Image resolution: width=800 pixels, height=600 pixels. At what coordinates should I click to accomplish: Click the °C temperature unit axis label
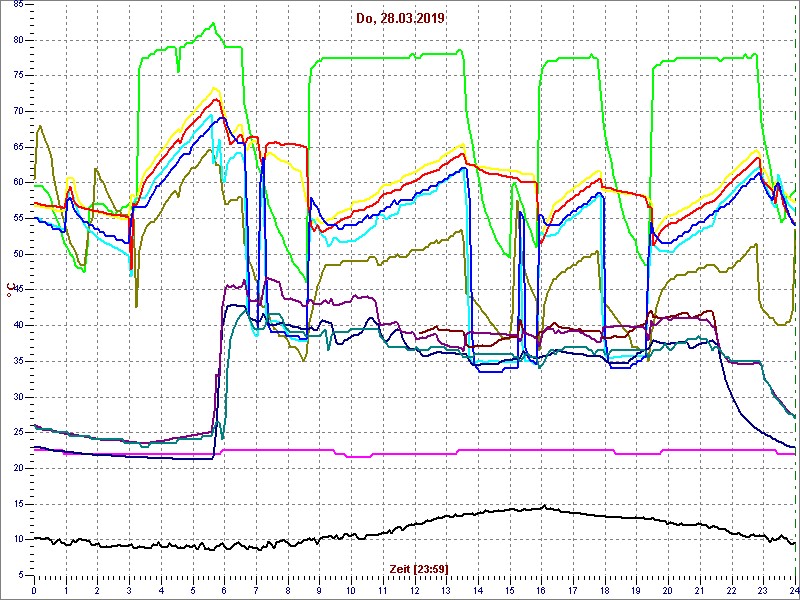pos(9,291)
